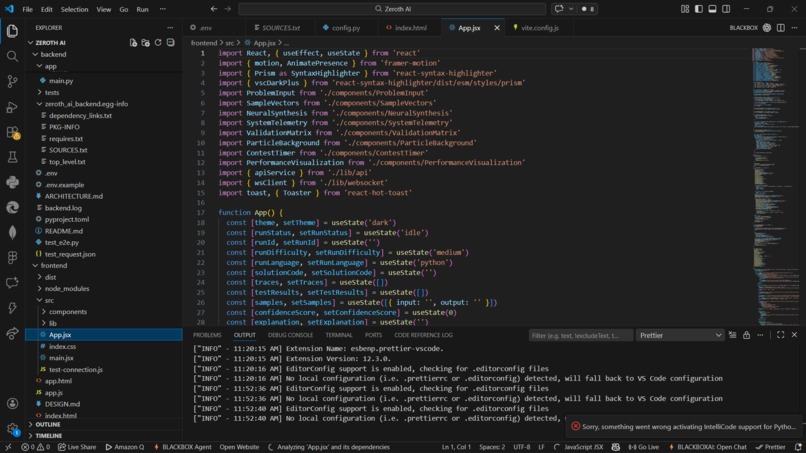Click Live Share in status bar
The width and height of the screenshot is (806, 453).
tap(77, 447)
